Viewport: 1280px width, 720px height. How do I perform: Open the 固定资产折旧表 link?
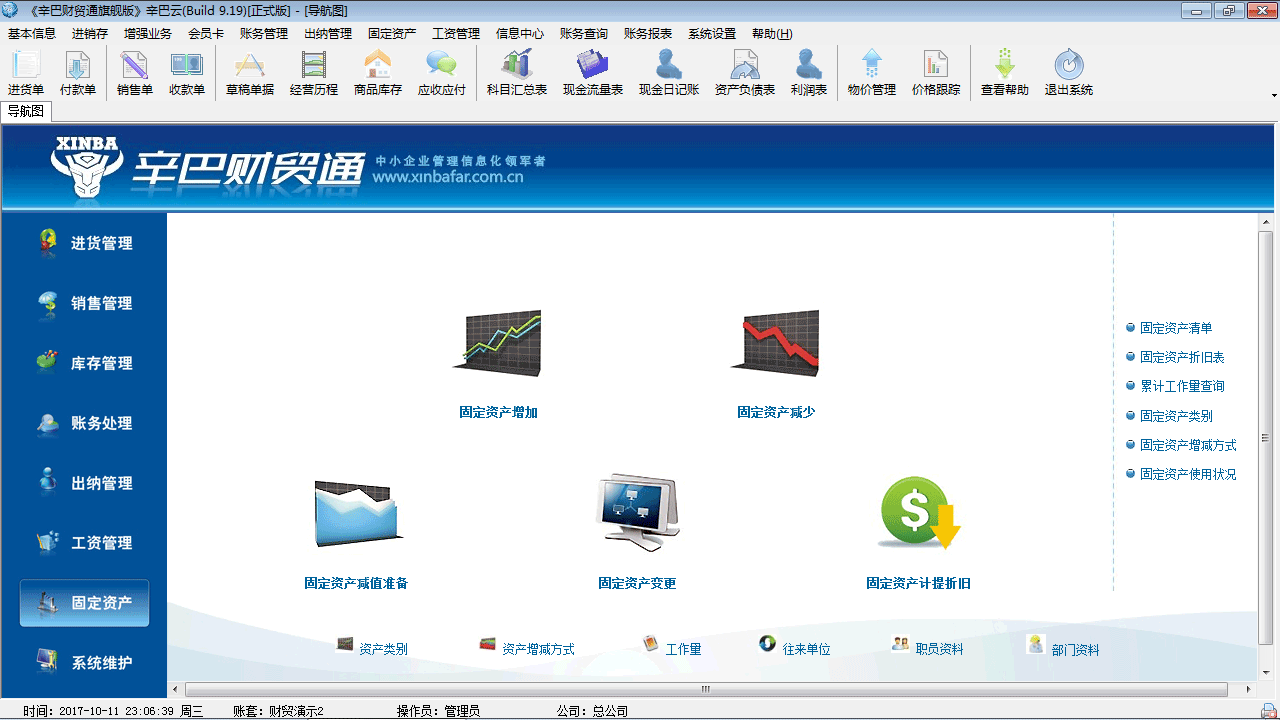(x=1182, y=357)
